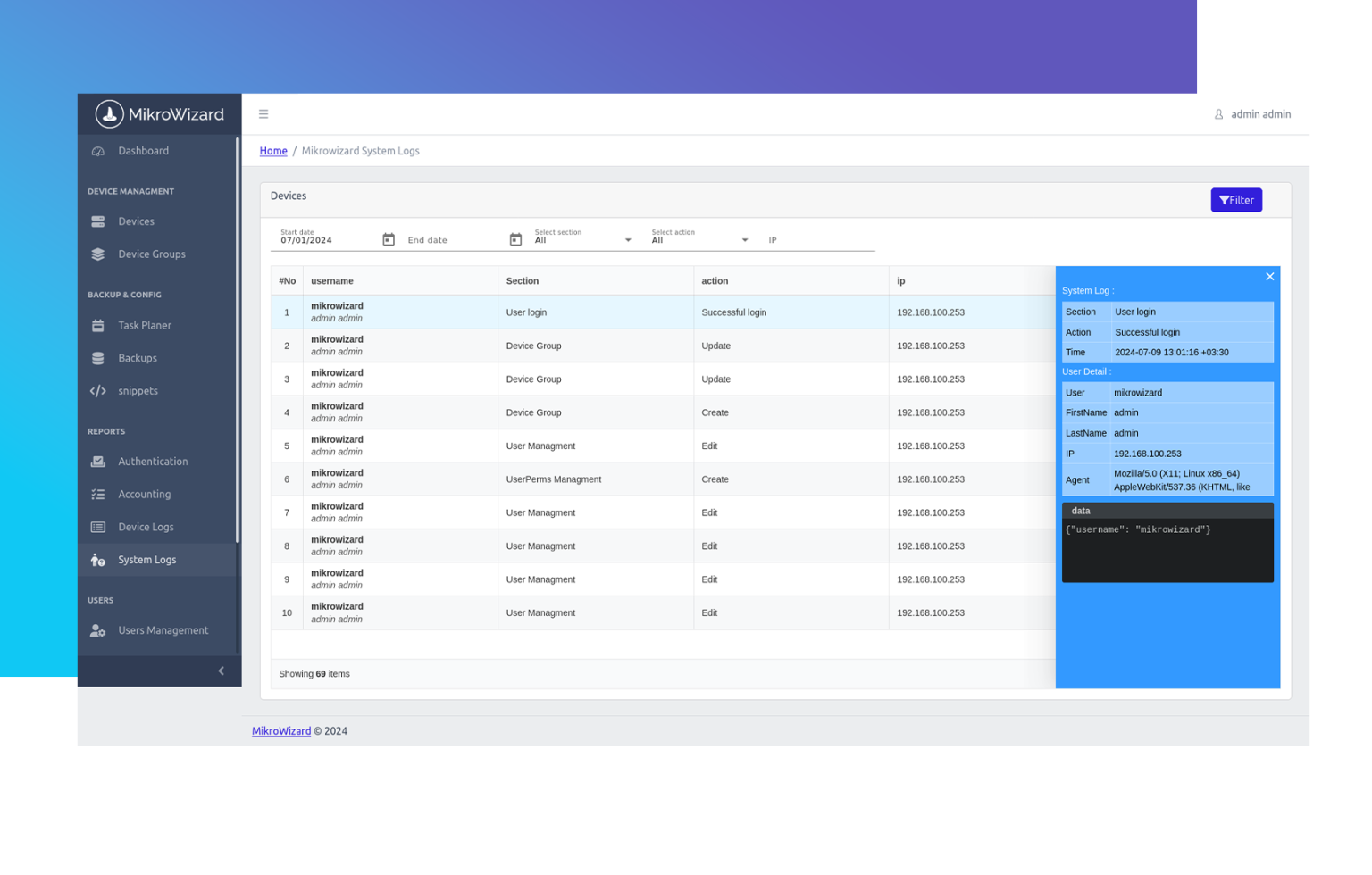The height and width of the screenshot is (875, 1372).
Task: Open the Select action dropdown
Action: tap(744, 237)
